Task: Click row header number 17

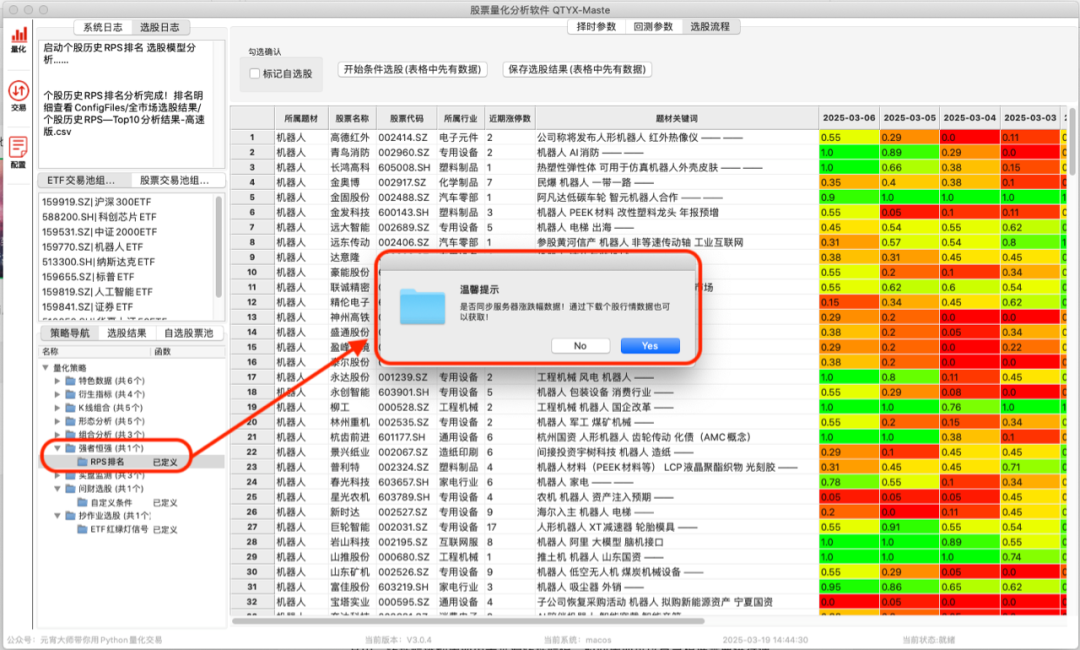Action: [x=252, y=377]
